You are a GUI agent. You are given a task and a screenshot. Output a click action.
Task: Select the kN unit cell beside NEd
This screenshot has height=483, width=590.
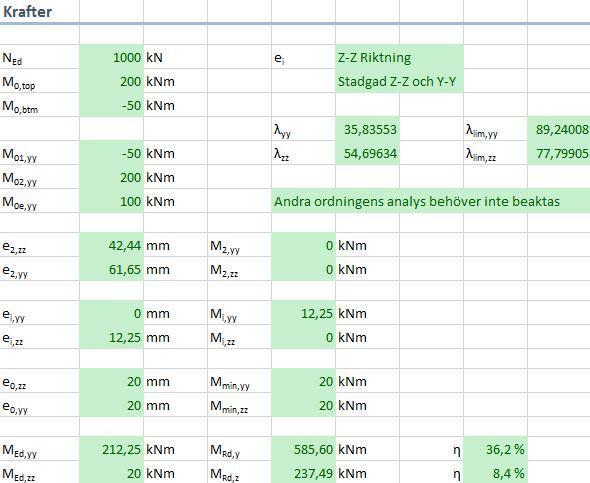175,57
